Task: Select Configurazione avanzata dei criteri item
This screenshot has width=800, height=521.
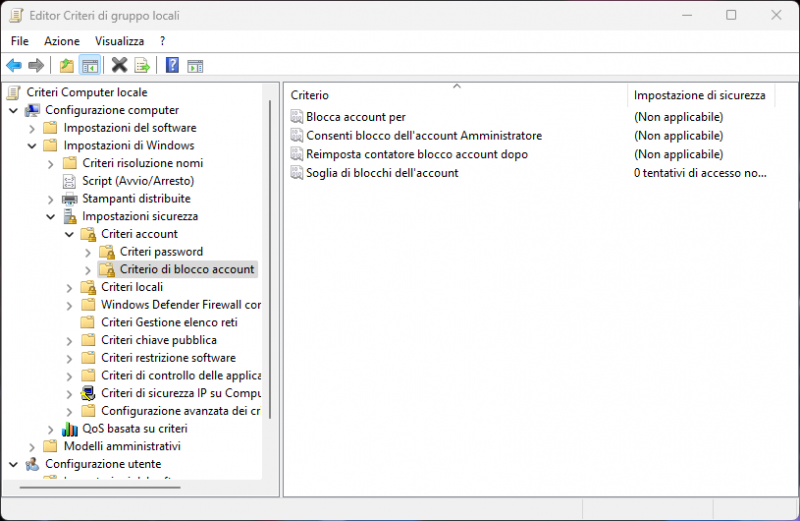Action: 181,411
